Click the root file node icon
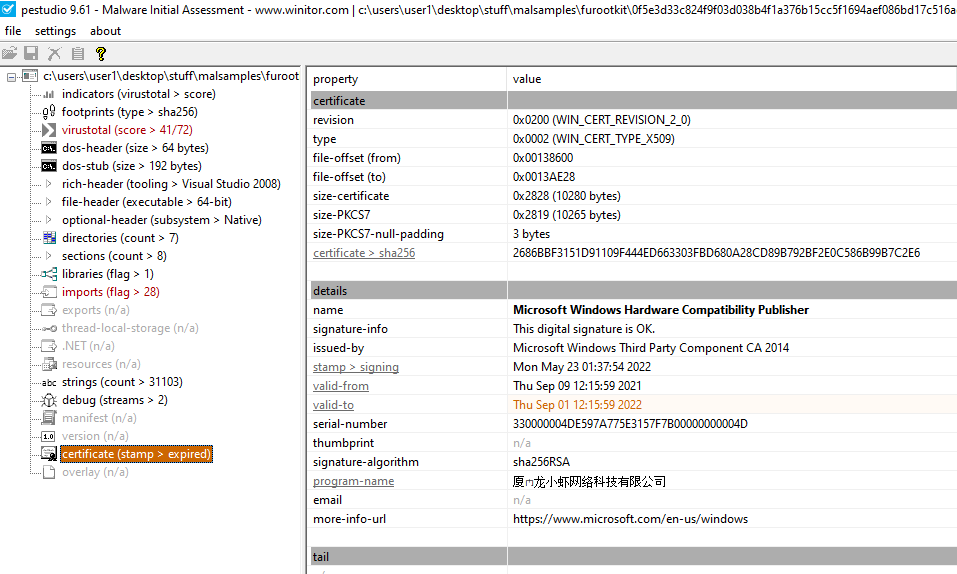The image size is (957, 574). [30, 76]
